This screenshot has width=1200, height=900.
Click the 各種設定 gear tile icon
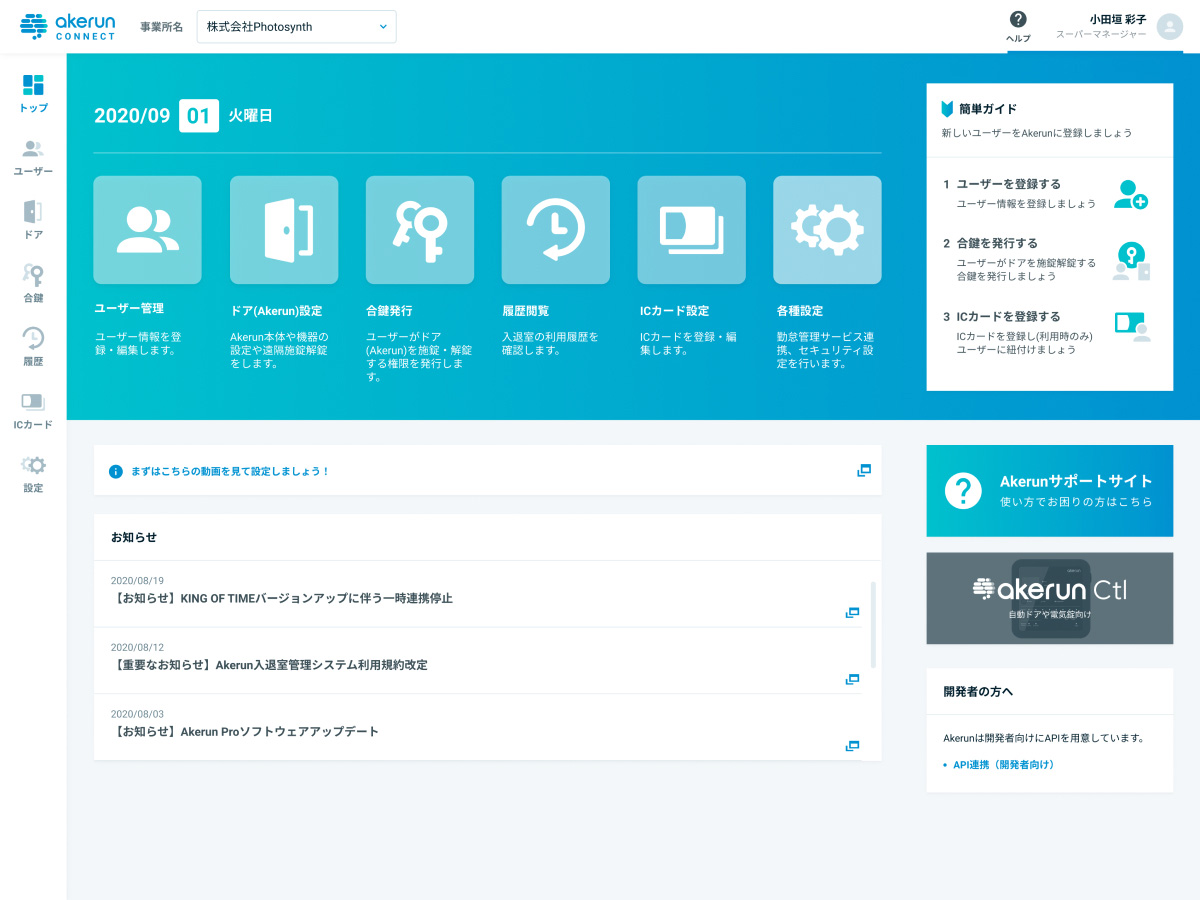827,230
